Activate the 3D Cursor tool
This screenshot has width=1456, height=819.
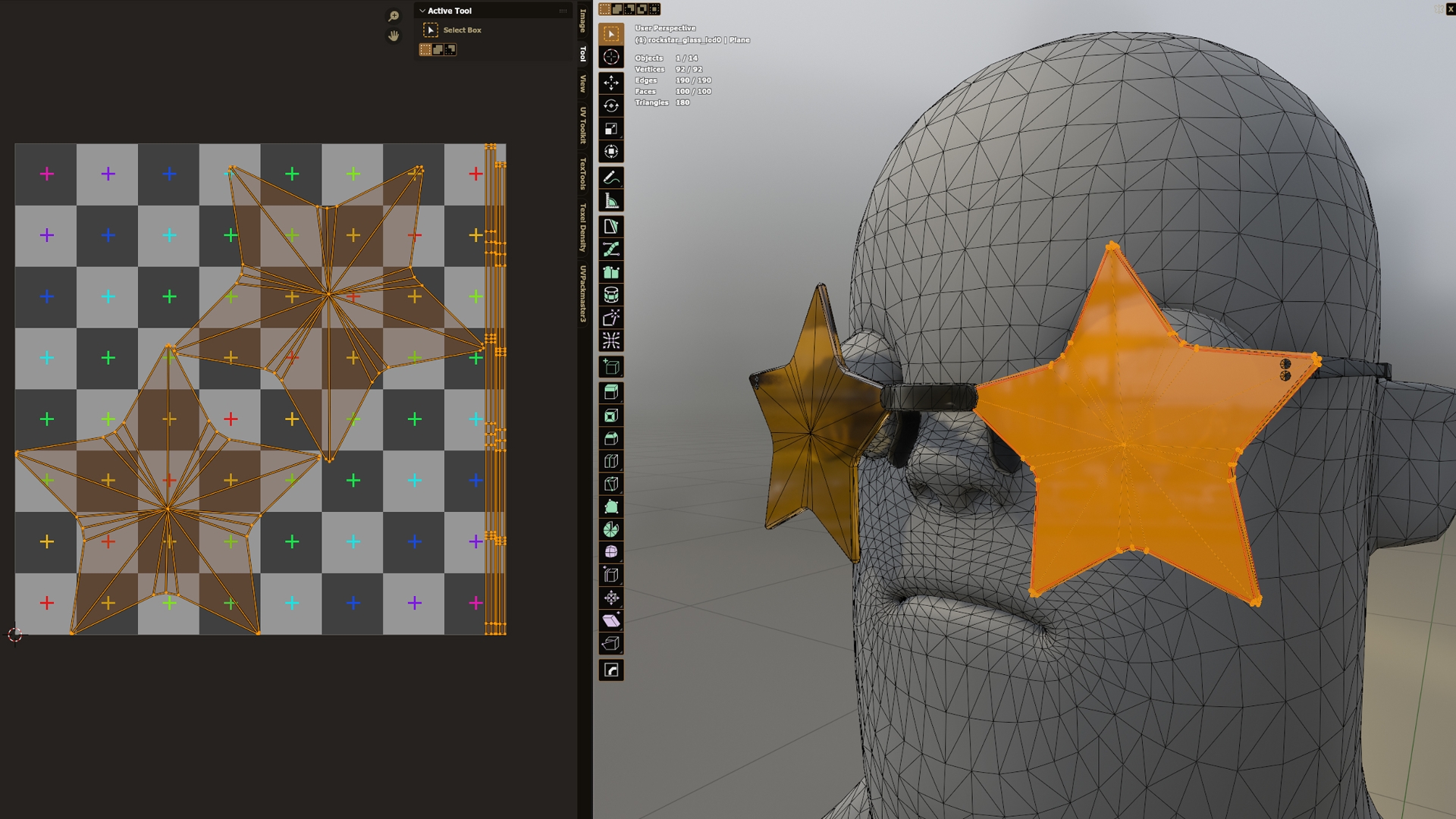pos(611,57)
